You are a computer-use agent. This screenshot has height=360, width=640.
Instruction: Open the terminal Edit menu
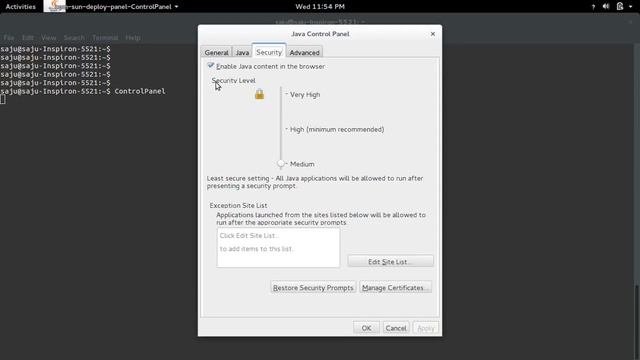tap(28, 38)
